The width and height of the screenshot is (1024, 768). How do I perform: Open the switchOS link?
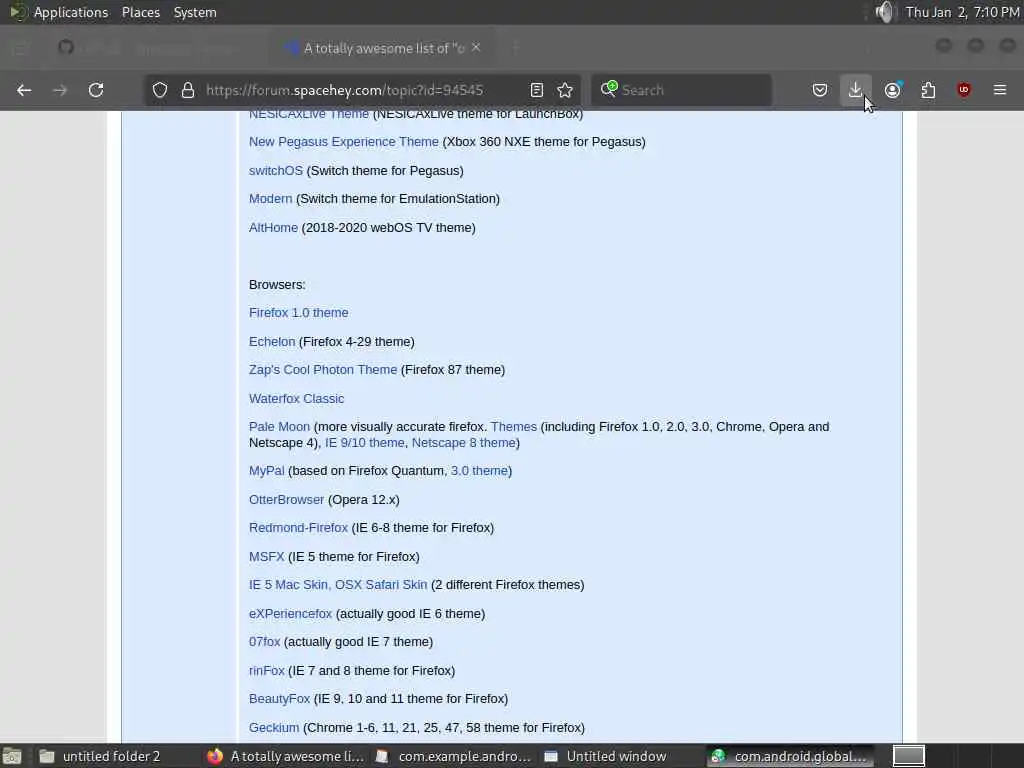point(276,170)
